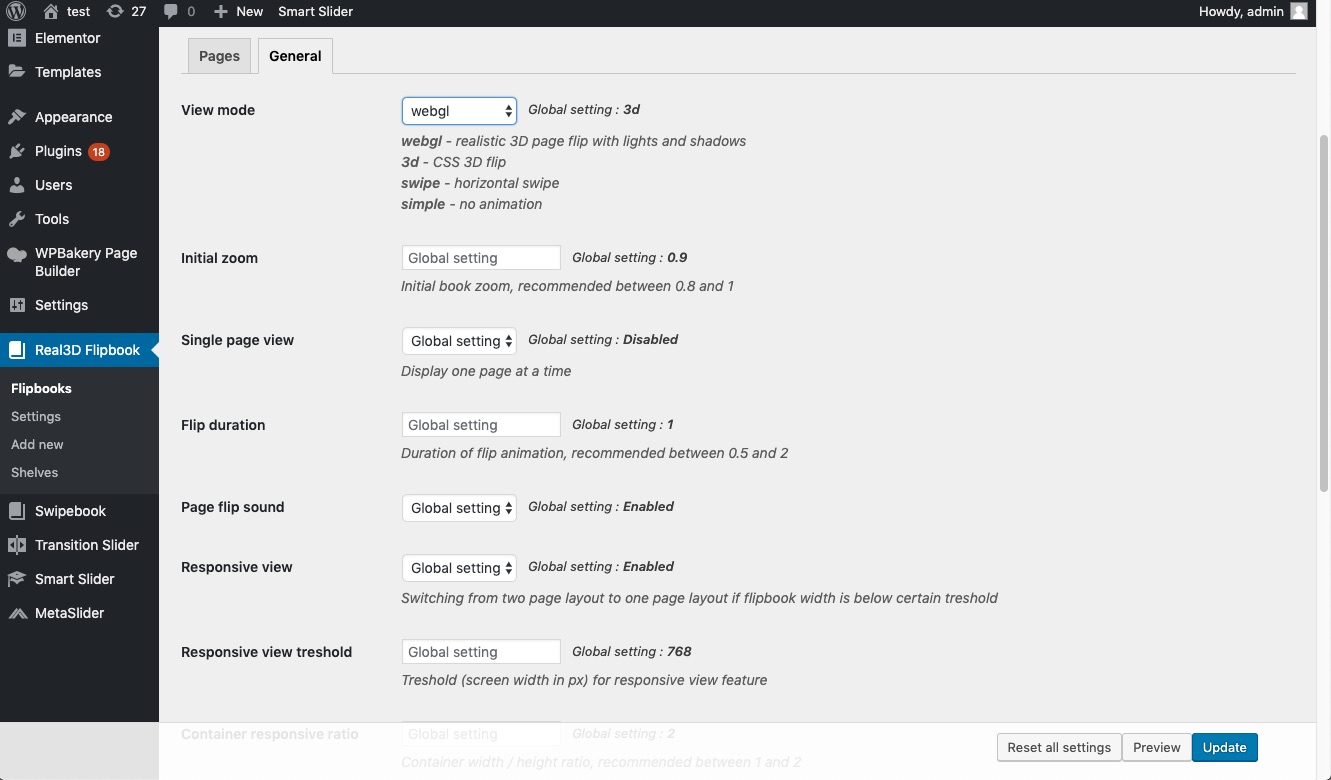Open the updates counter icon
Image resolution: width=1331 pixels, height=780 pixels.
tap(116, 11)
